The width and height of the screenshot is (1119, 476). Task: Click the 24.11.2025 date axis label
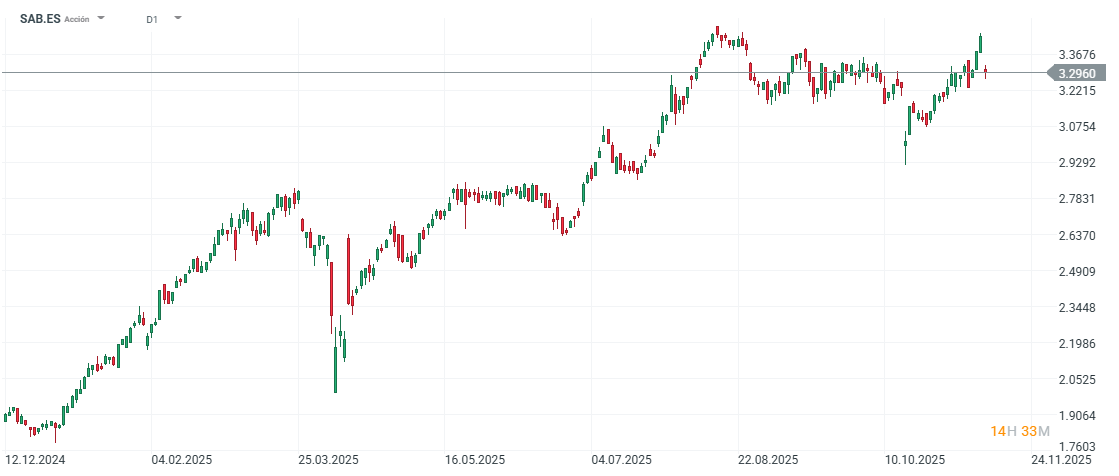[1062, 461]
